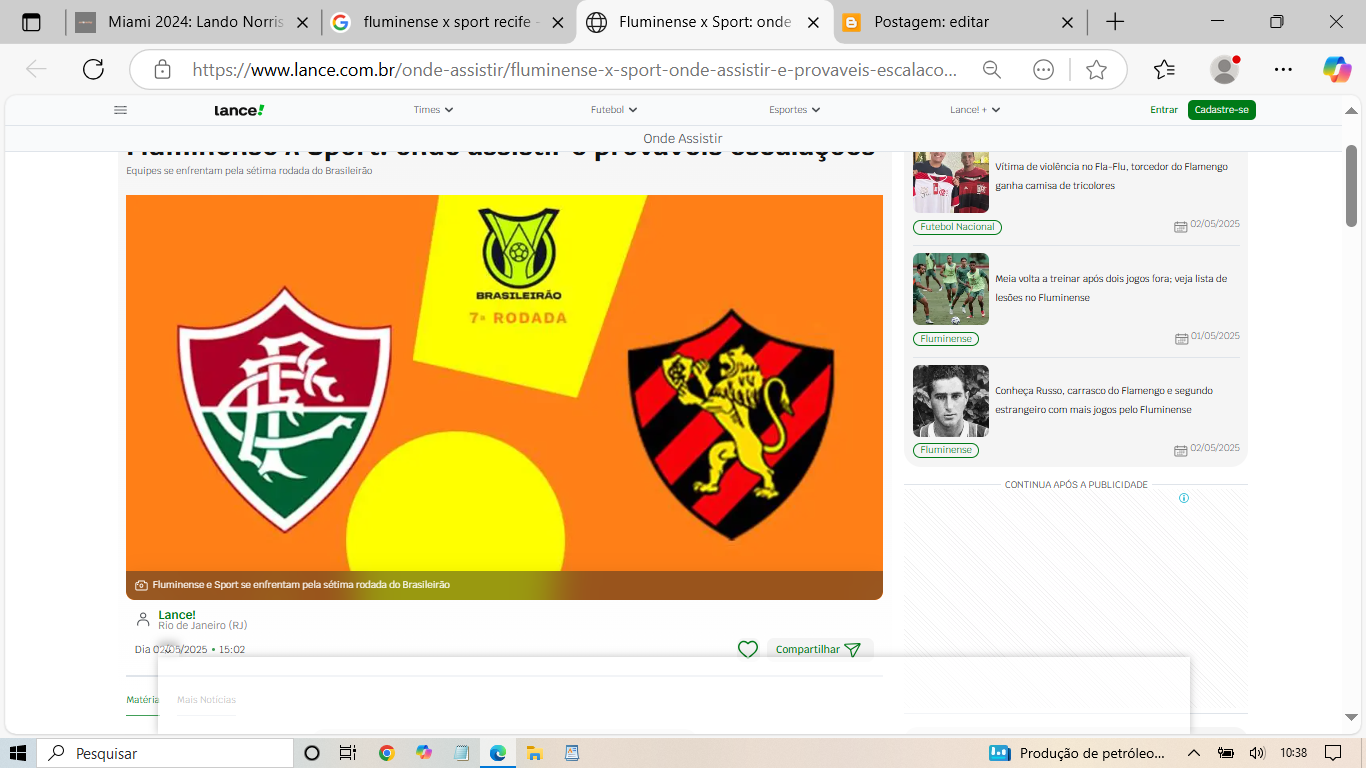The height and width of the screenshot is (768, 1366).
Task: Click the Entrar login link
Action: pyautogui.click(x=1164, y=110)
